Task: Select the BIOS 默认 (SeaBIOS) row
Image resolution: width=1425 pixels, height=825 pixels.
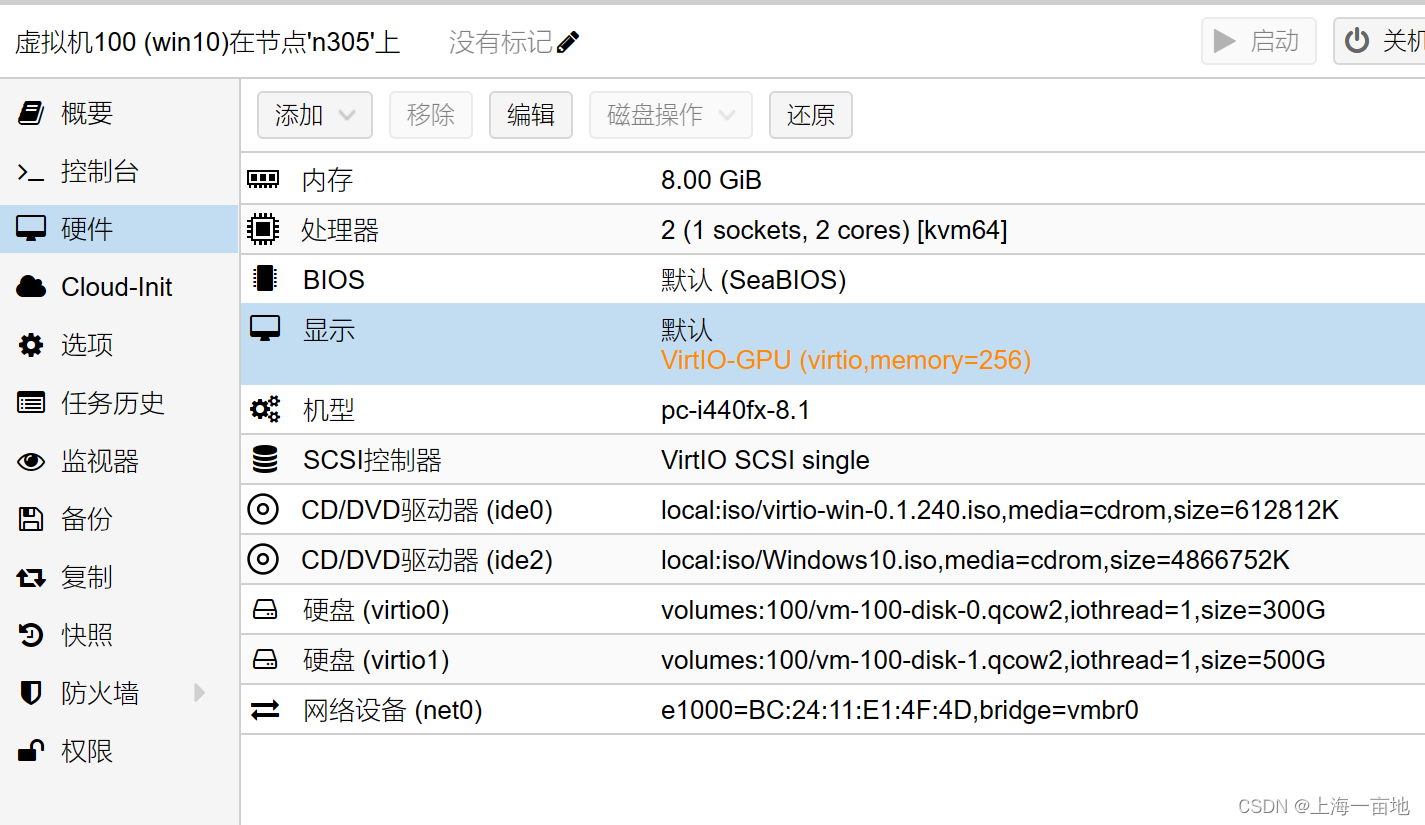Action: pos(833,279)
